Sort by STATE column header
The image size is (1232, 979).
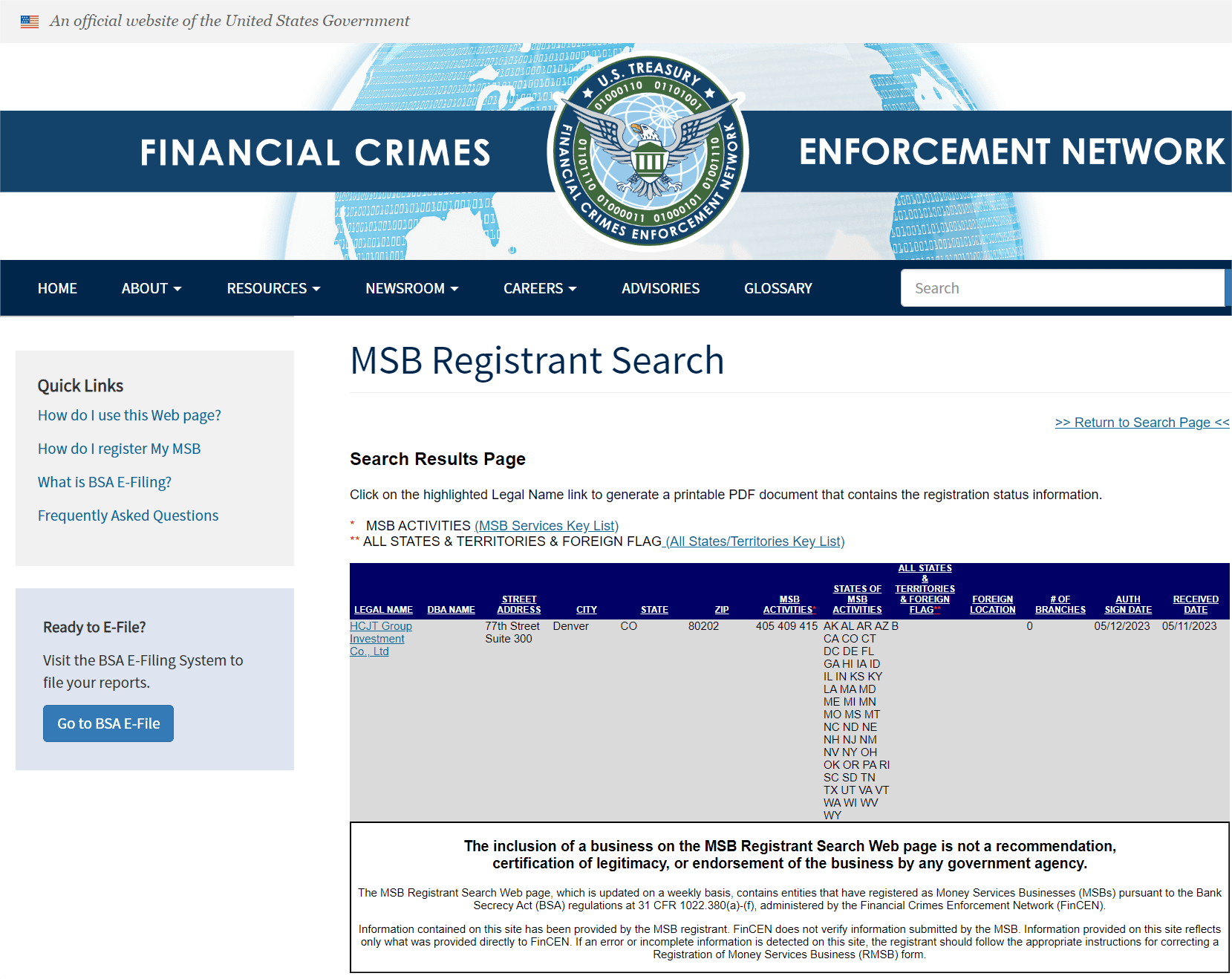click(x=654, y=610)
